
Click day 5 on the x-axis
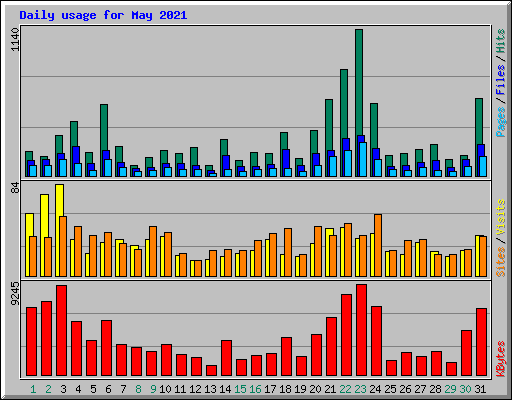[x=93, y=389]
